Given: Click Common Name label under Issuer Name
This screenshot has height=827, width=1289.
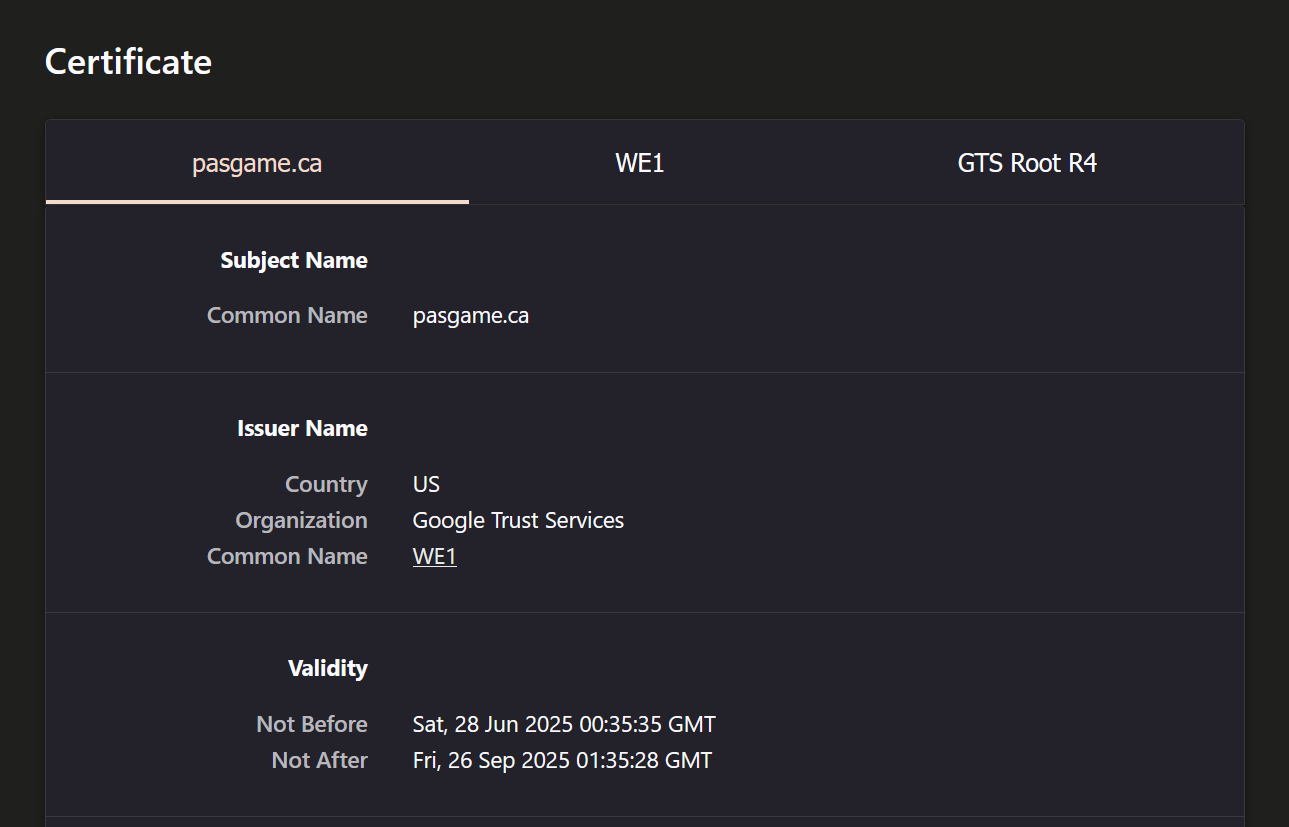Looking at the screenshot, I should pos(287,557).
